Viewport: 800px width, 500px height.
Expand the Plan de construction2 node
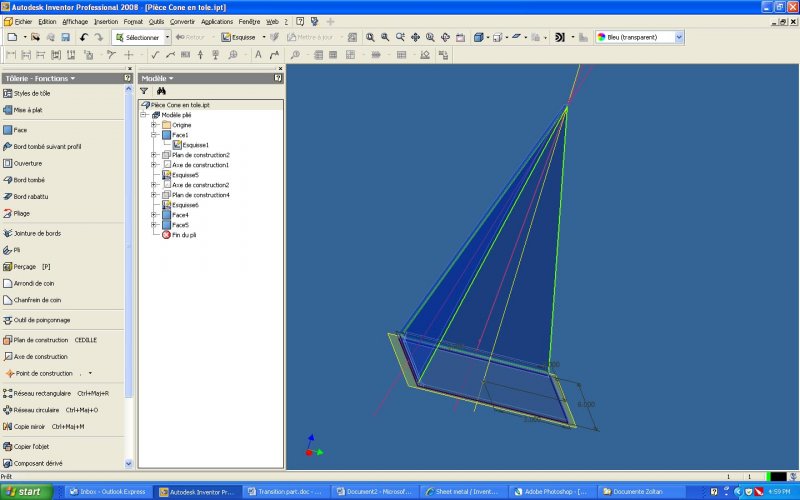(154, 155)
